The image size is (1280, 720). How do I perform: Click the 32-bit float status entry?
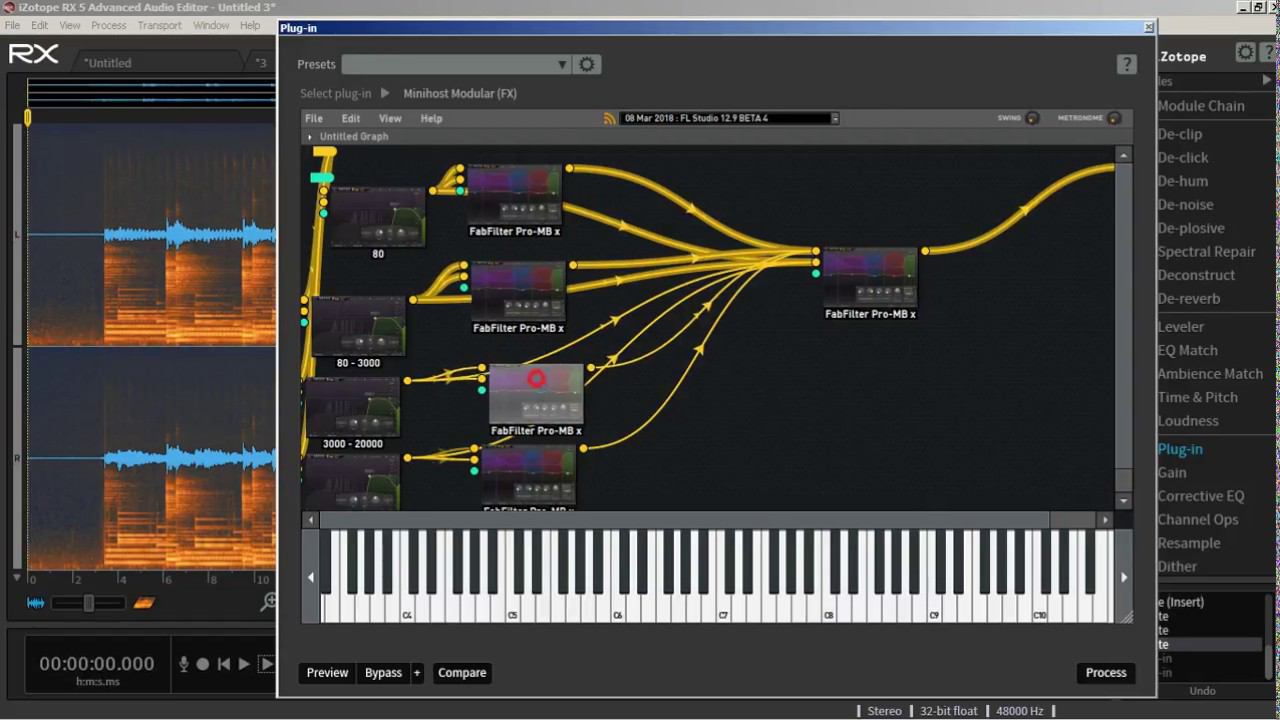[949, 711]
